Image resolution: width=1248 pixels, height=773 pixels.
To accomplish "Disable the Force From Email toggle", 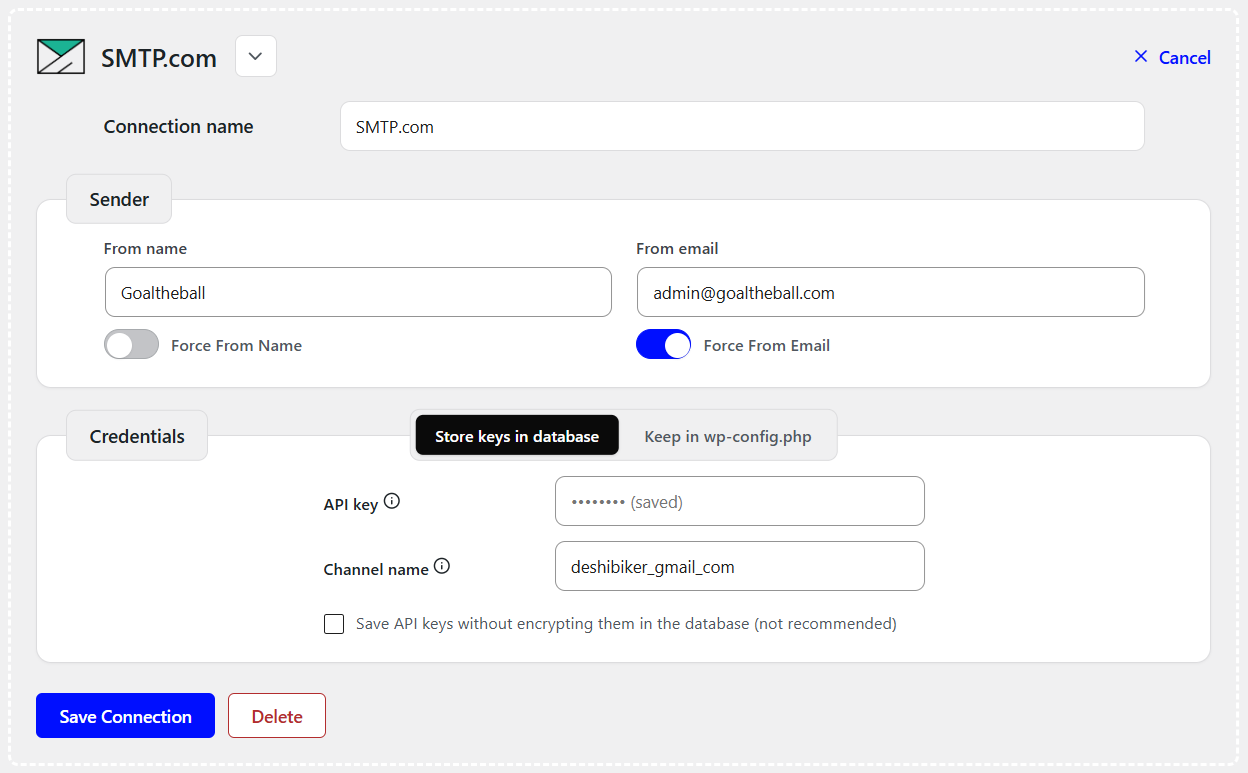I will pyautogui.click(x=663, y=344).
